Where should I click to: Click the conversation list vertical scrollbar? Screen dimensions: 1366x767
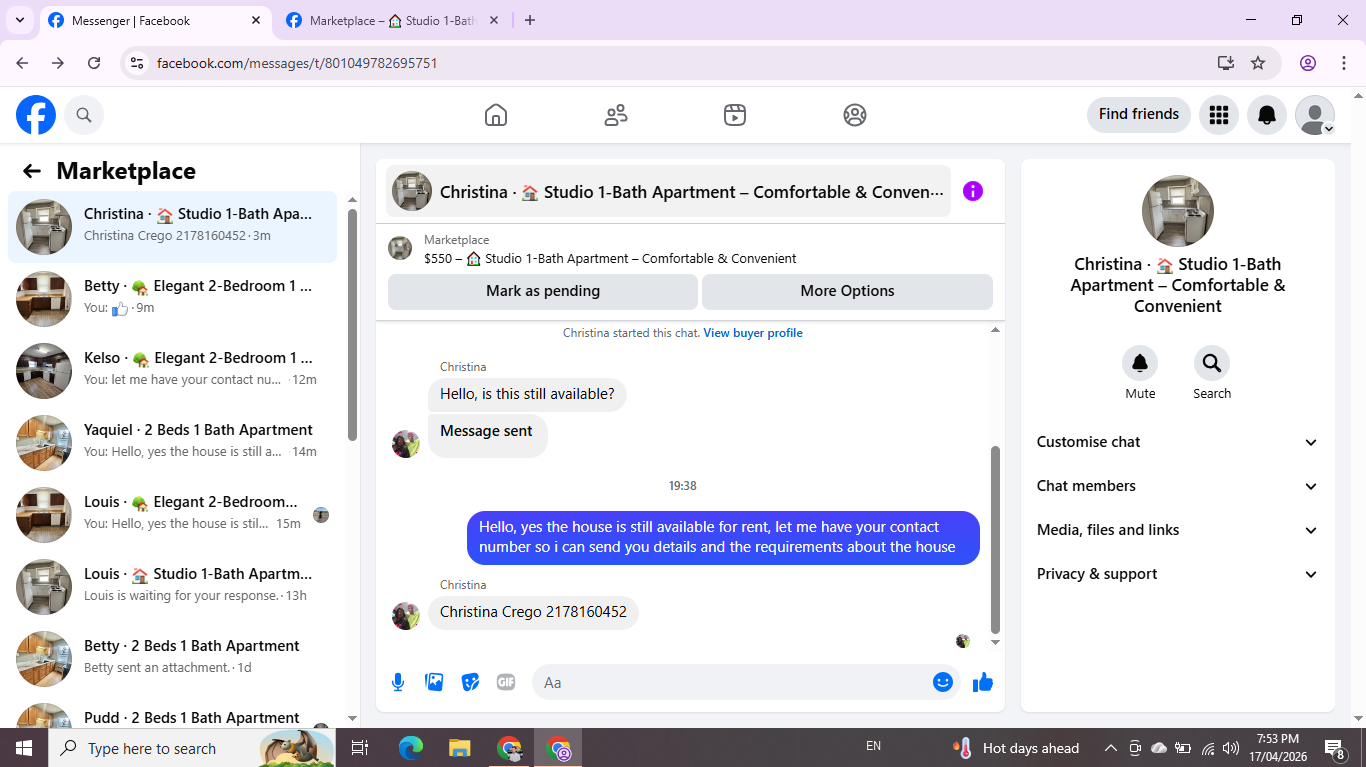352,325
